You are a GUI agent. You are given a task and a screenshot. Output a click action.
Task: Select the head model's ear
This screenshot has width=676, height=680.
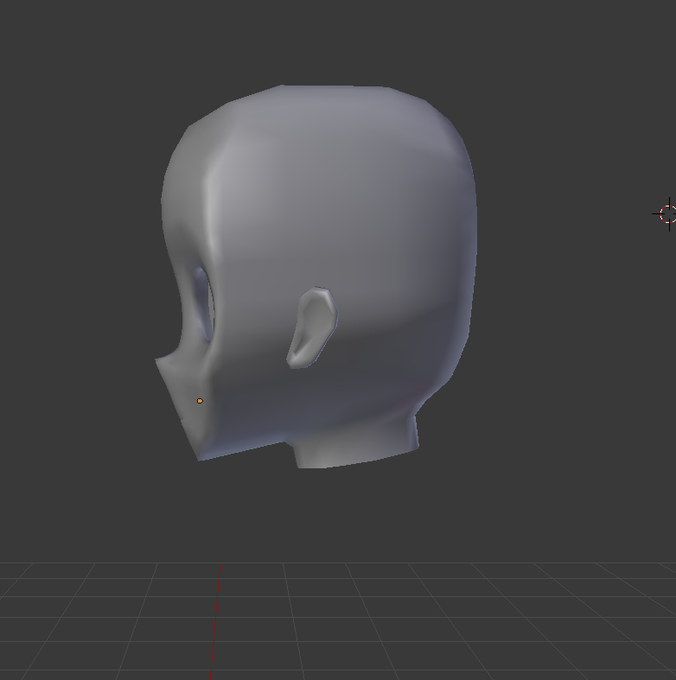click(x=312, y=328)
